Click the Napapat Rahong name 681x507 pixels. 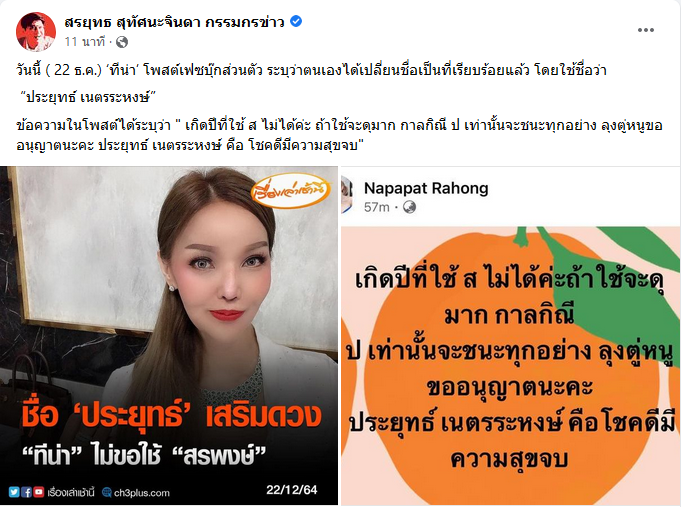click(x=426, y=188)
